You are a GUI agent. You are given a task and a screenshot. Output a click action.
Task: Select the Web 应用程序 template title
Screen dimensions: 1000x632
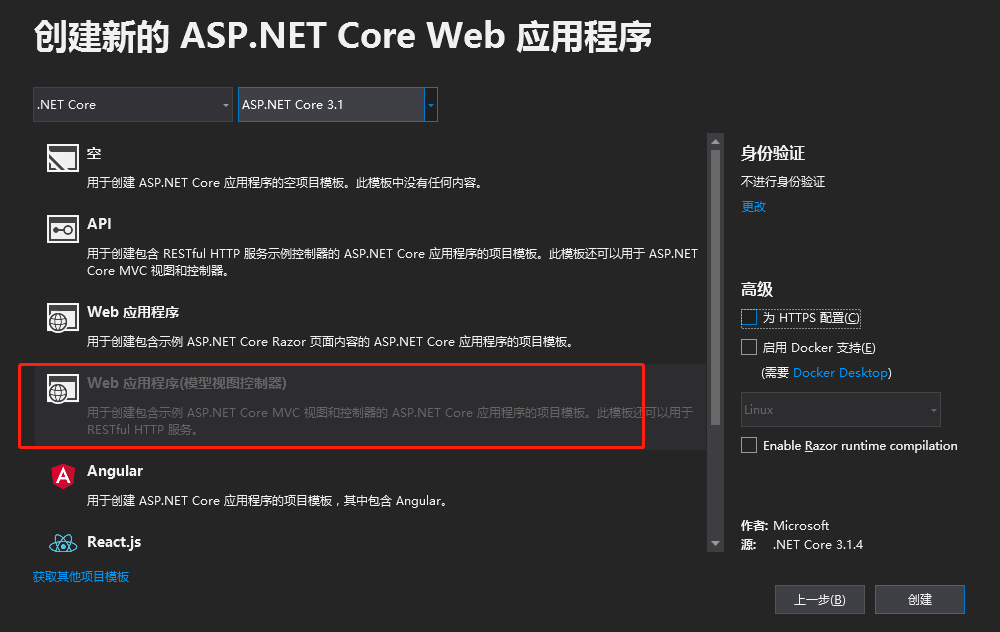pyautogui.click(x=133, y=312)
